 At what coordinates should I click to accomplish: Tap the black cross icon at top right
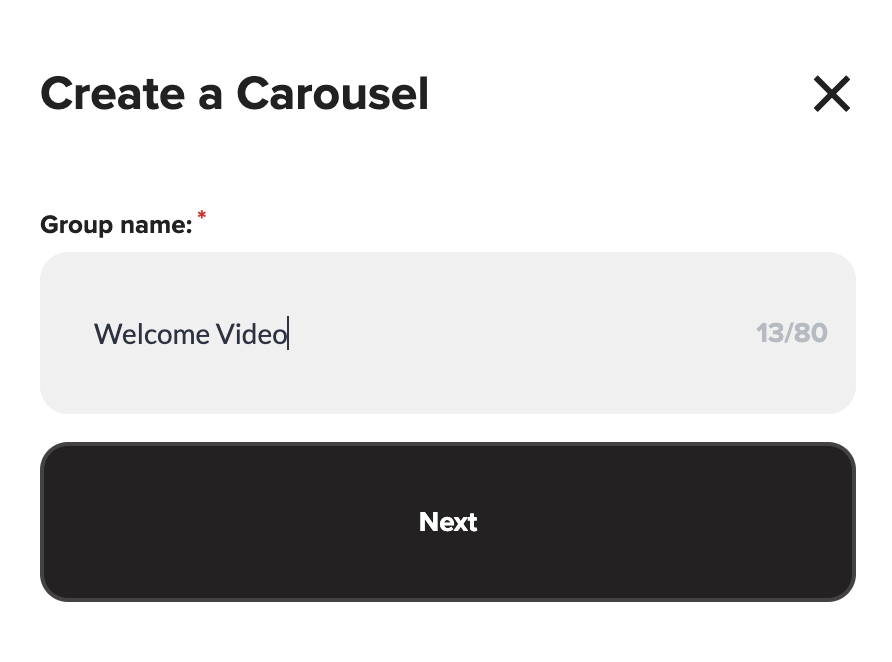pos(831,95)
